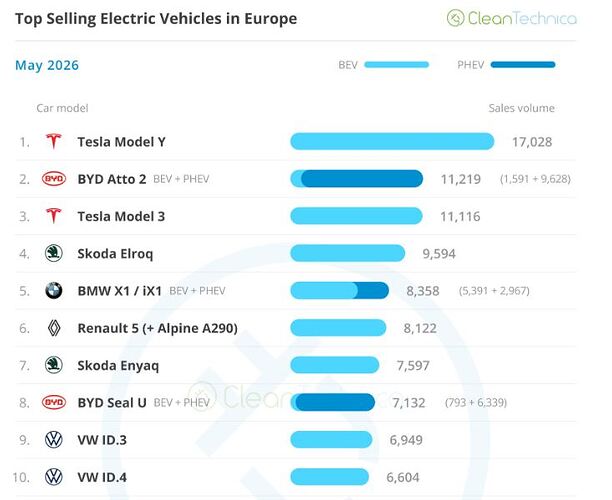Click the Sales volume column header

[x=521, y=108]
